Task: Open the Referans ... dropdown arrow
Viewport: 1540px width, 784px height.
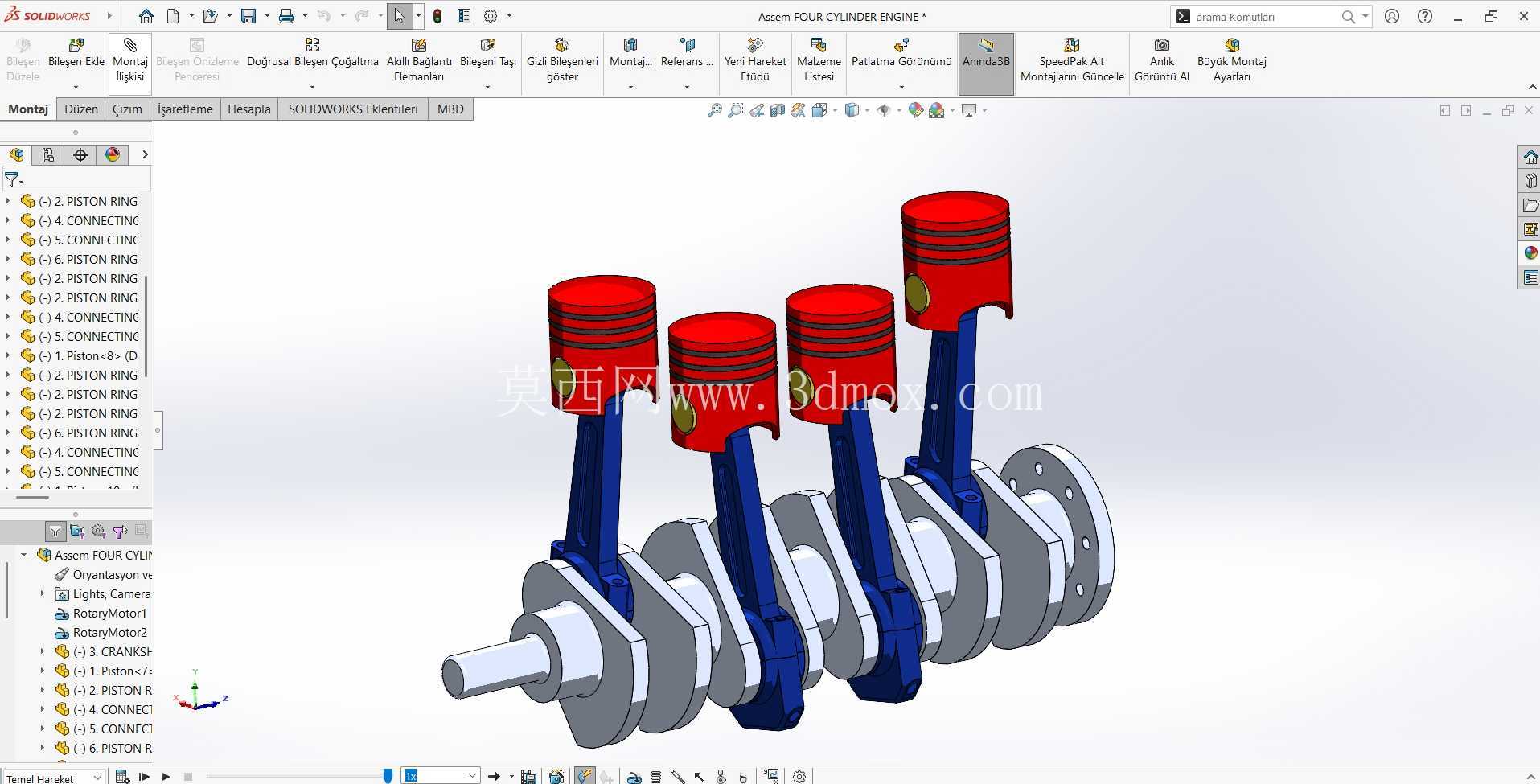Action: [x=687, y=87]
